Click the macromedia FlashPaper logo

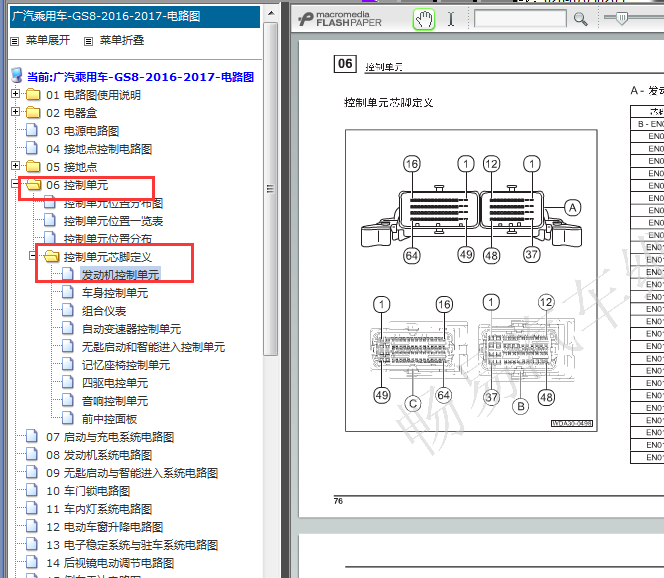(x=340, y=19)
